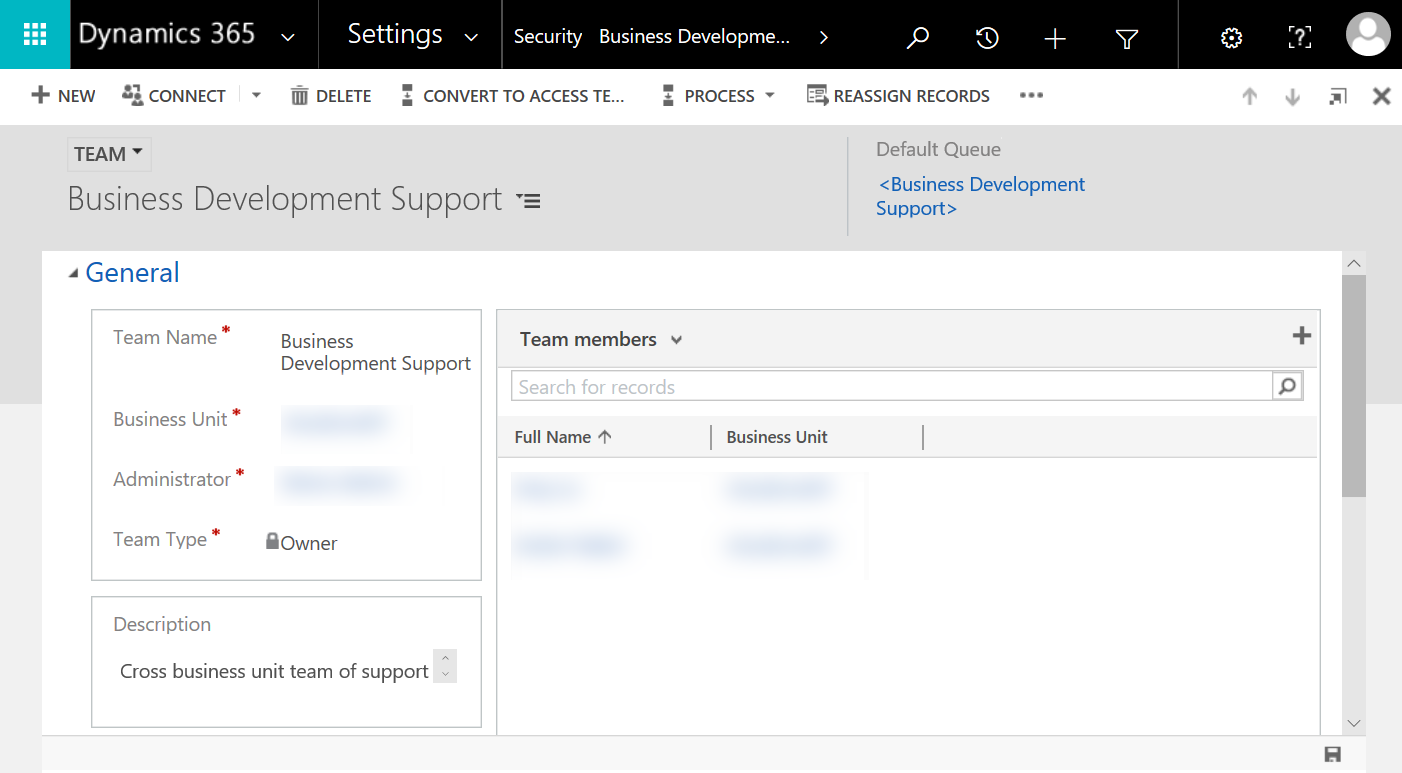This screenshot has height=773, width=1402.
Task: Open the app launcher waffle icon
Action: (35, 35)
